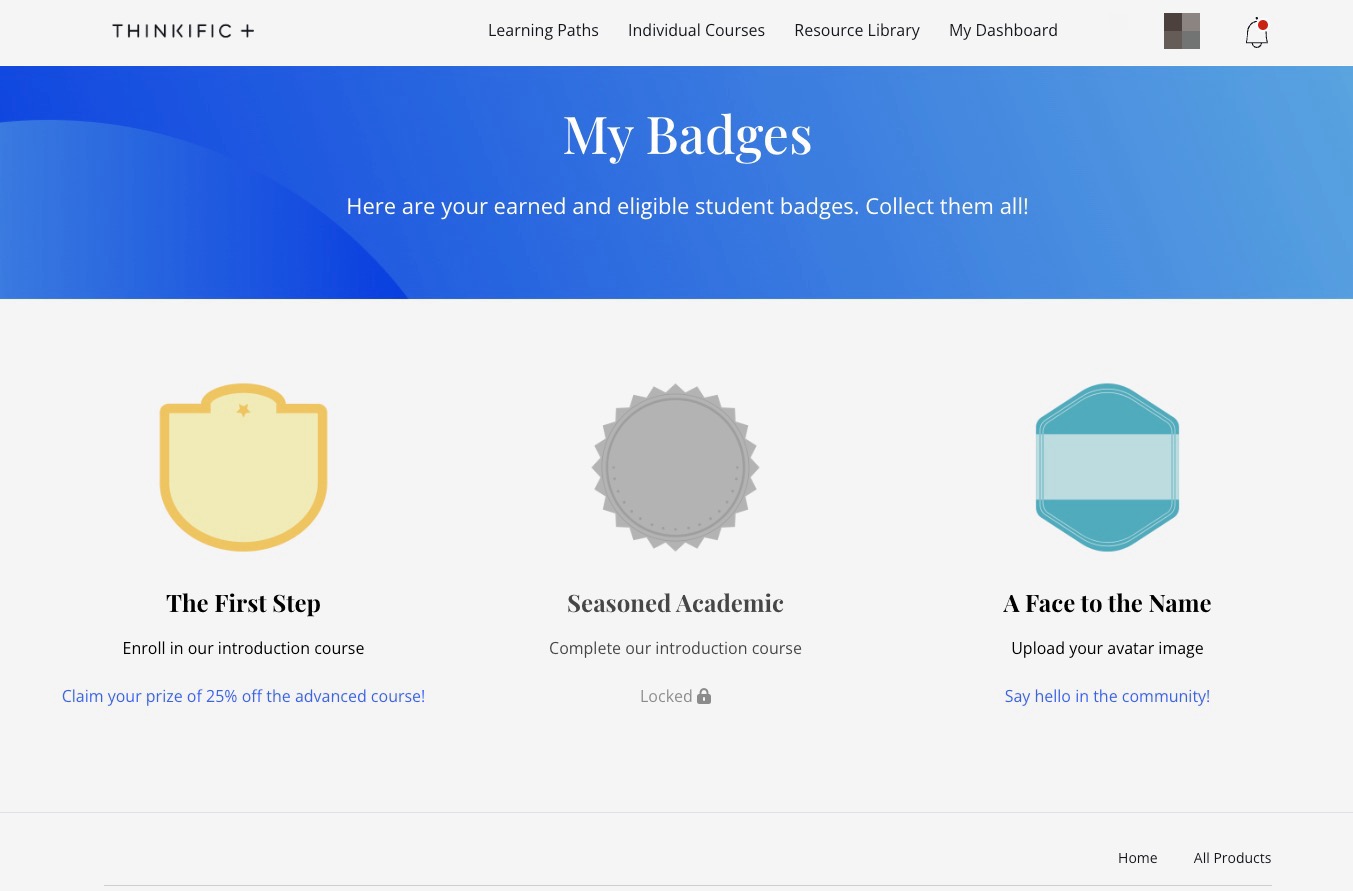Click the plus symbol in the Thinkific logo
The width and height of the screenshot is (1353, 891).
pyautogui.click(x=247, y=30)
